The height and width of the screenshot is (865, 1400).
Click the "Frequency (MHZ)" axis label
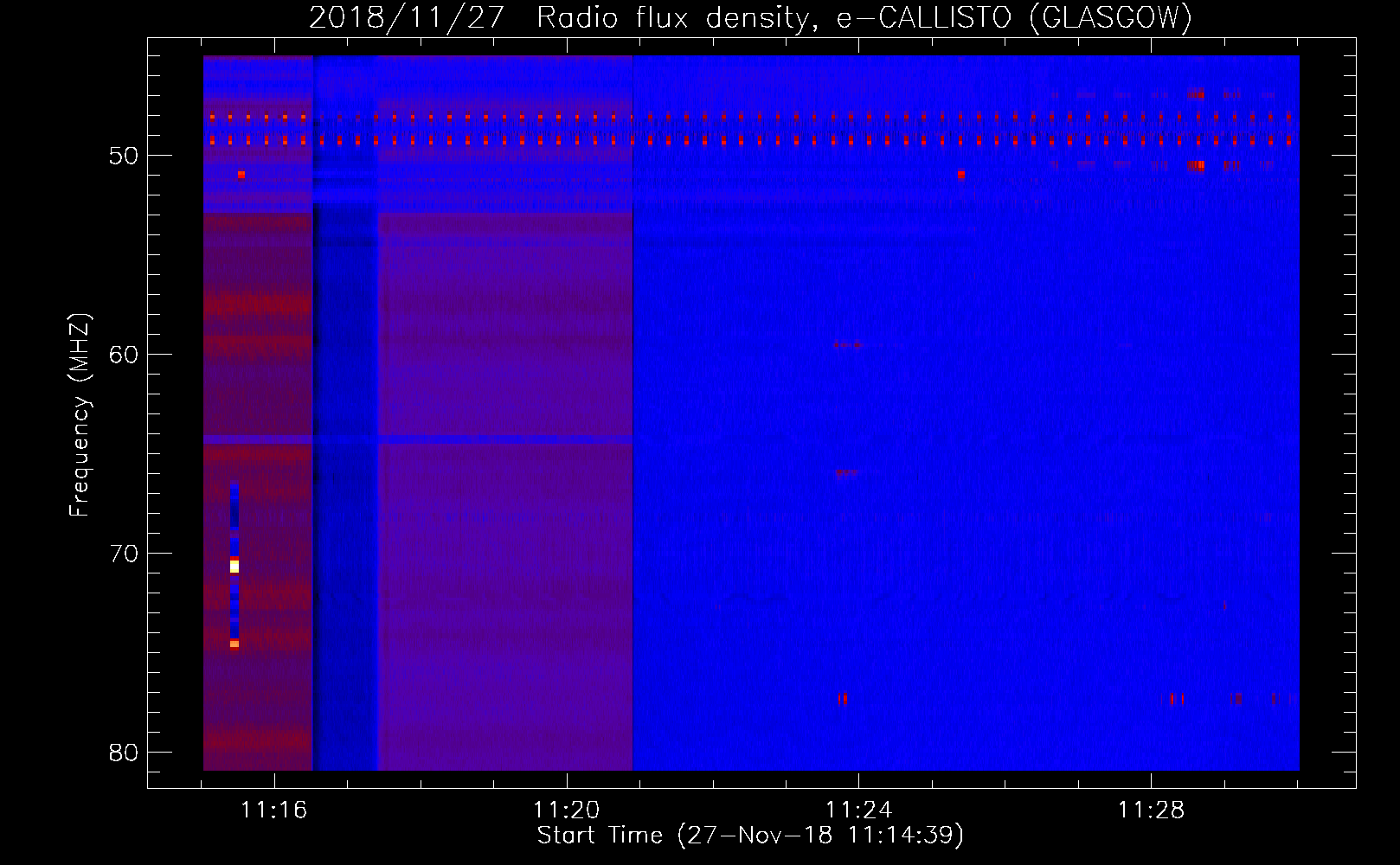[80, 415]
